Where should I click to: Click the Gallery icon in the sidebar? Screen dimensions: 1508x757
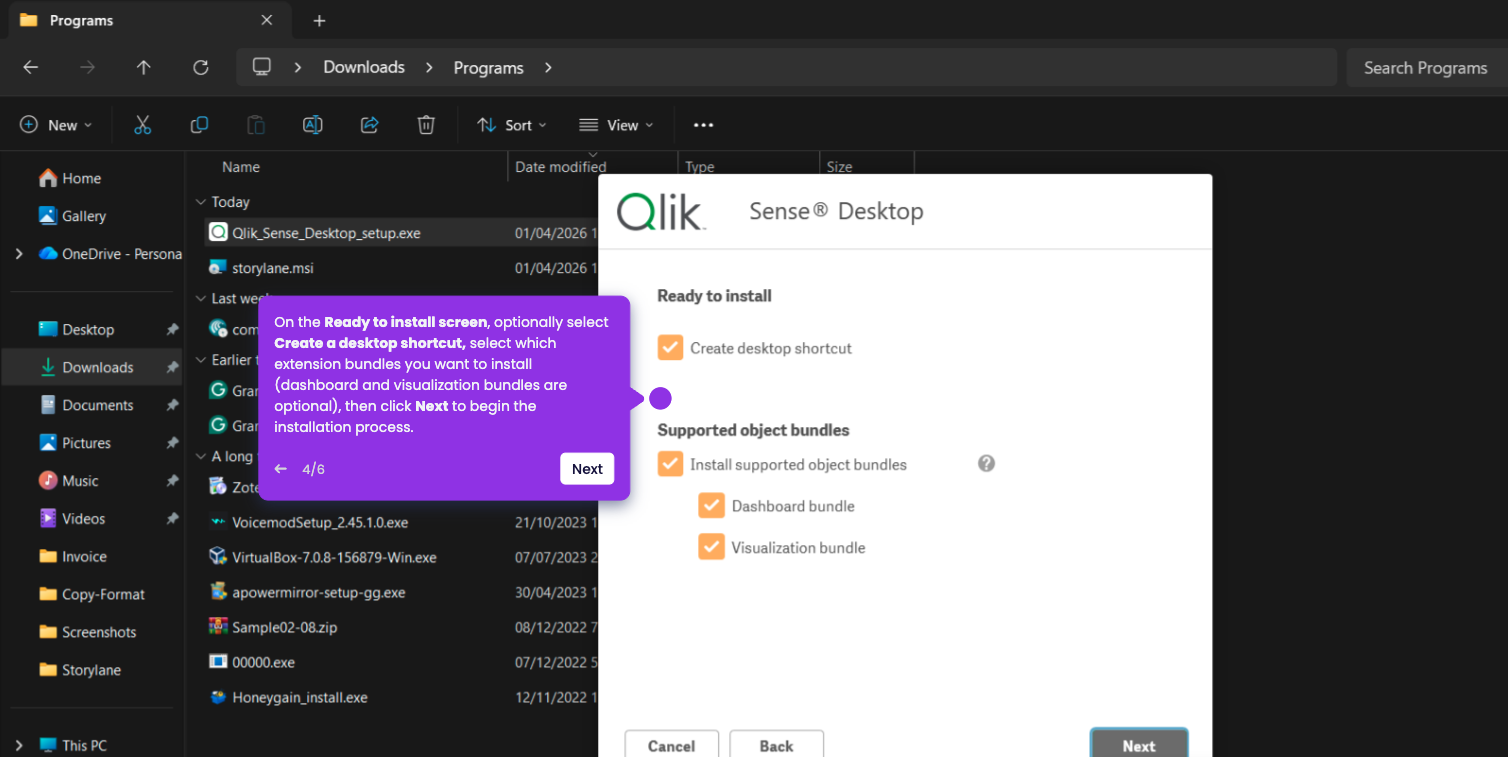pos(48,216)
